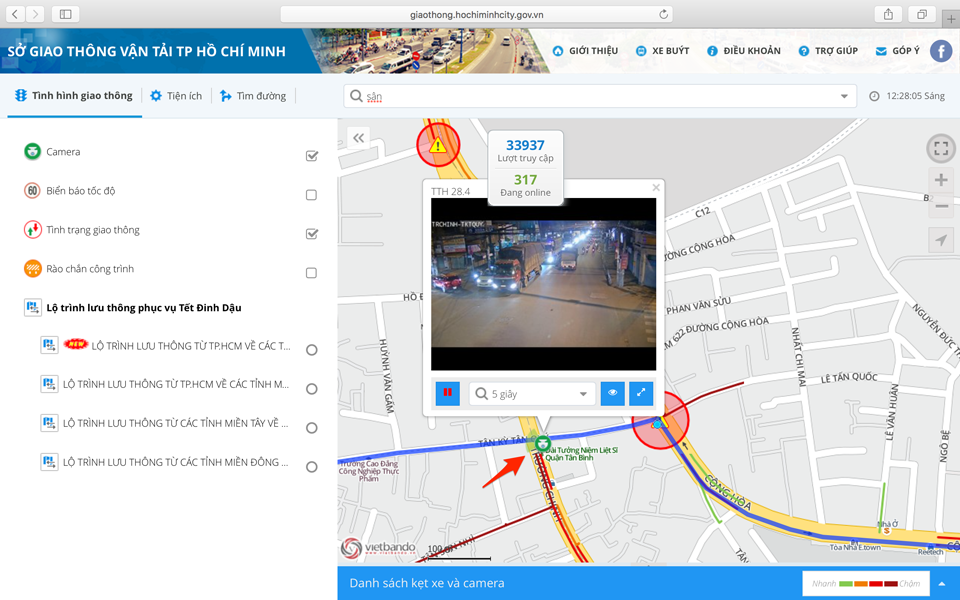Focus the giaothong.hochiminhcity.gov.vn address bar
Image resolution: width=960 pixels, height=600 pixels.
pos(476,14)
